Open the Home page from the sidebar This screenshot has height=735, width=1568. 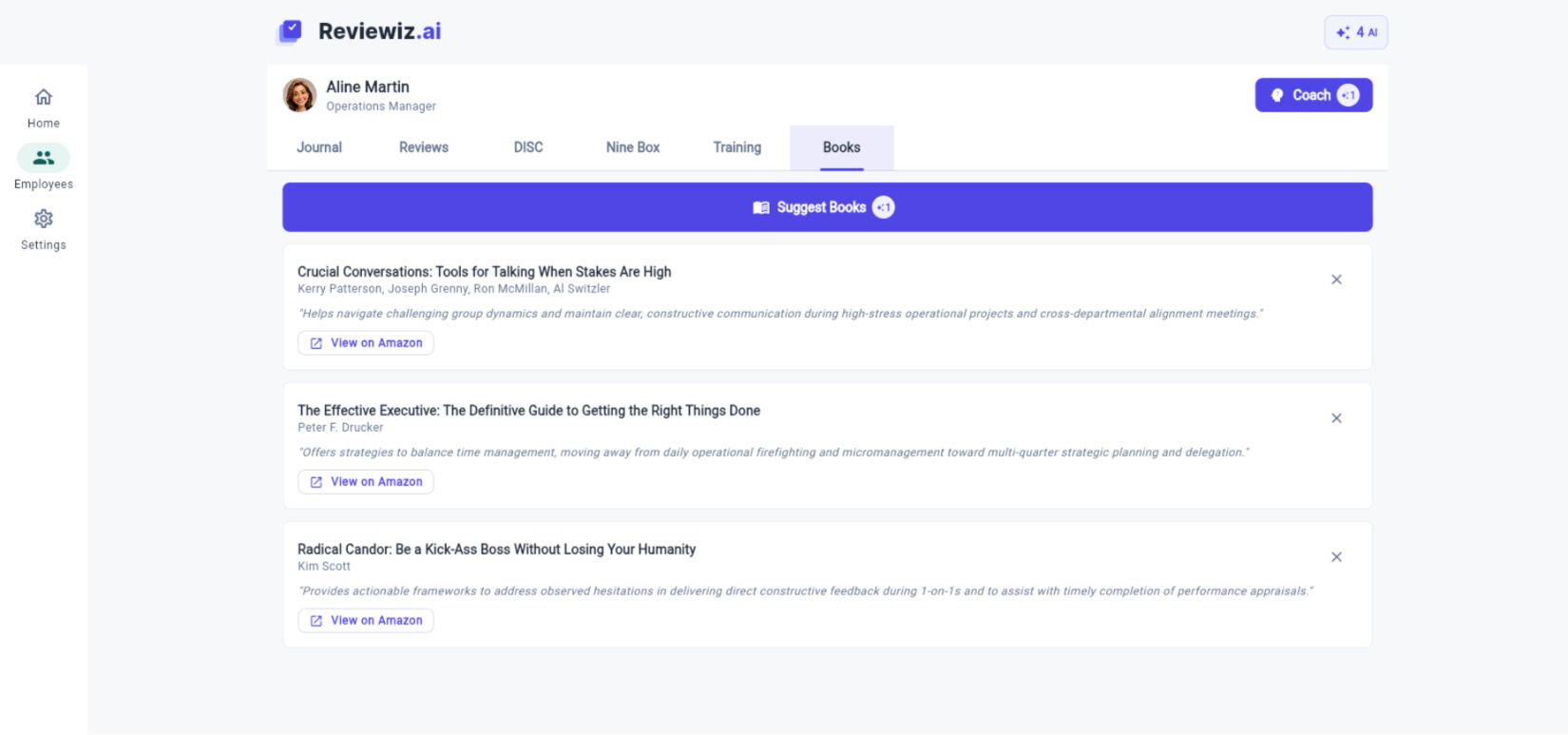(44, 108)
